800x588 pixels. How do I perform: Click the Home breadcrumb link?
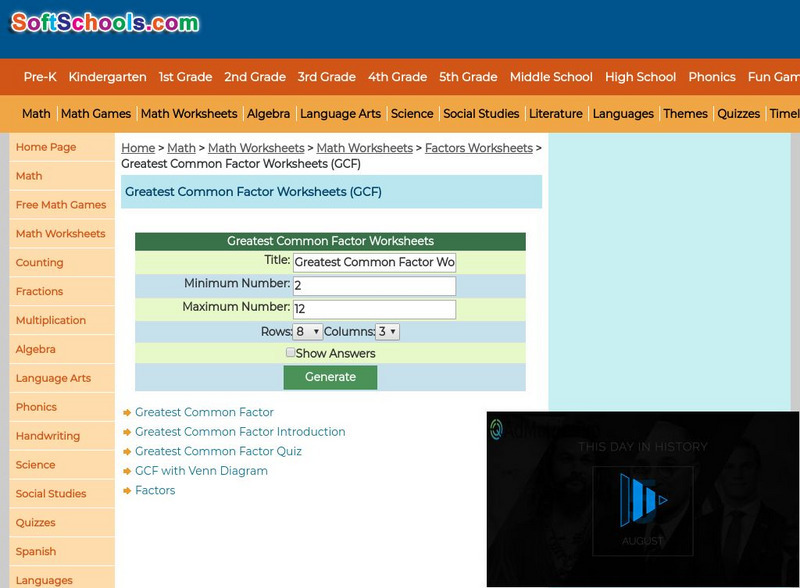(x=138, y=148)
